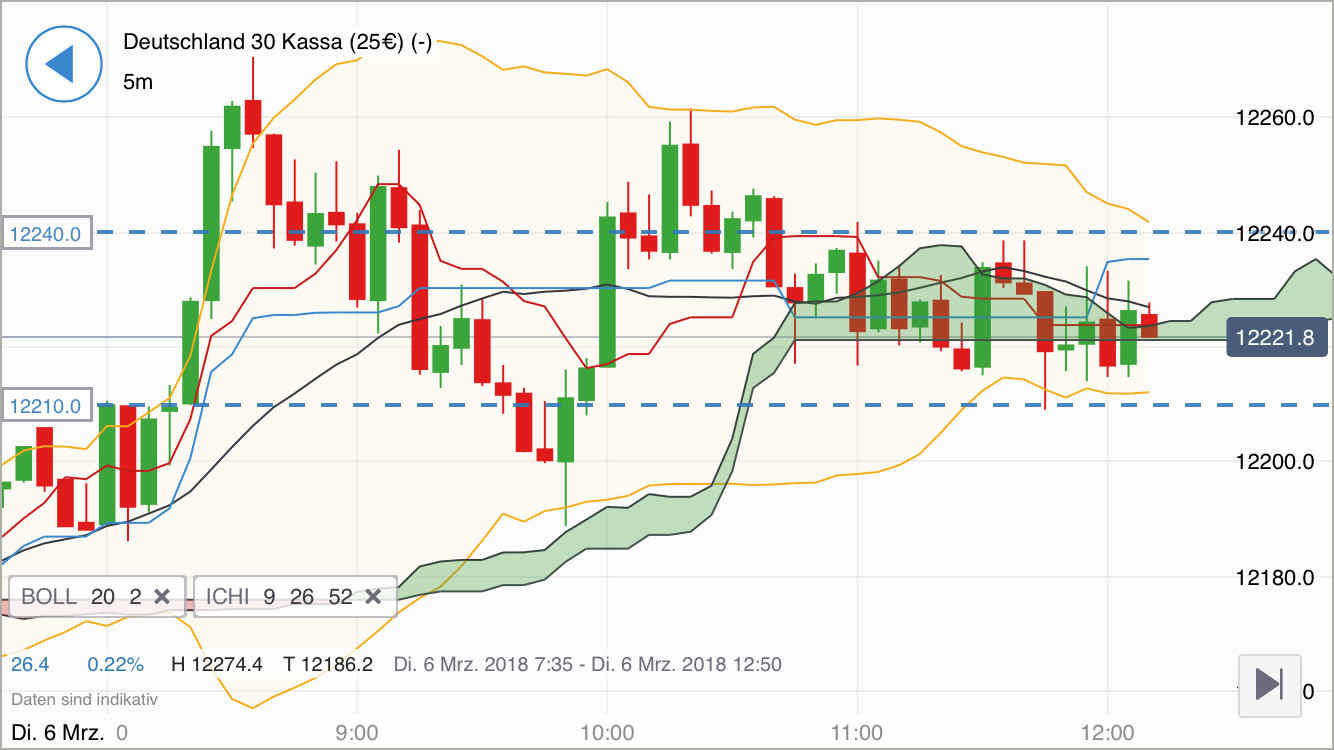Select the 12210.0 price alert label
Viewport: 1334px width, 750px height.
46,405
